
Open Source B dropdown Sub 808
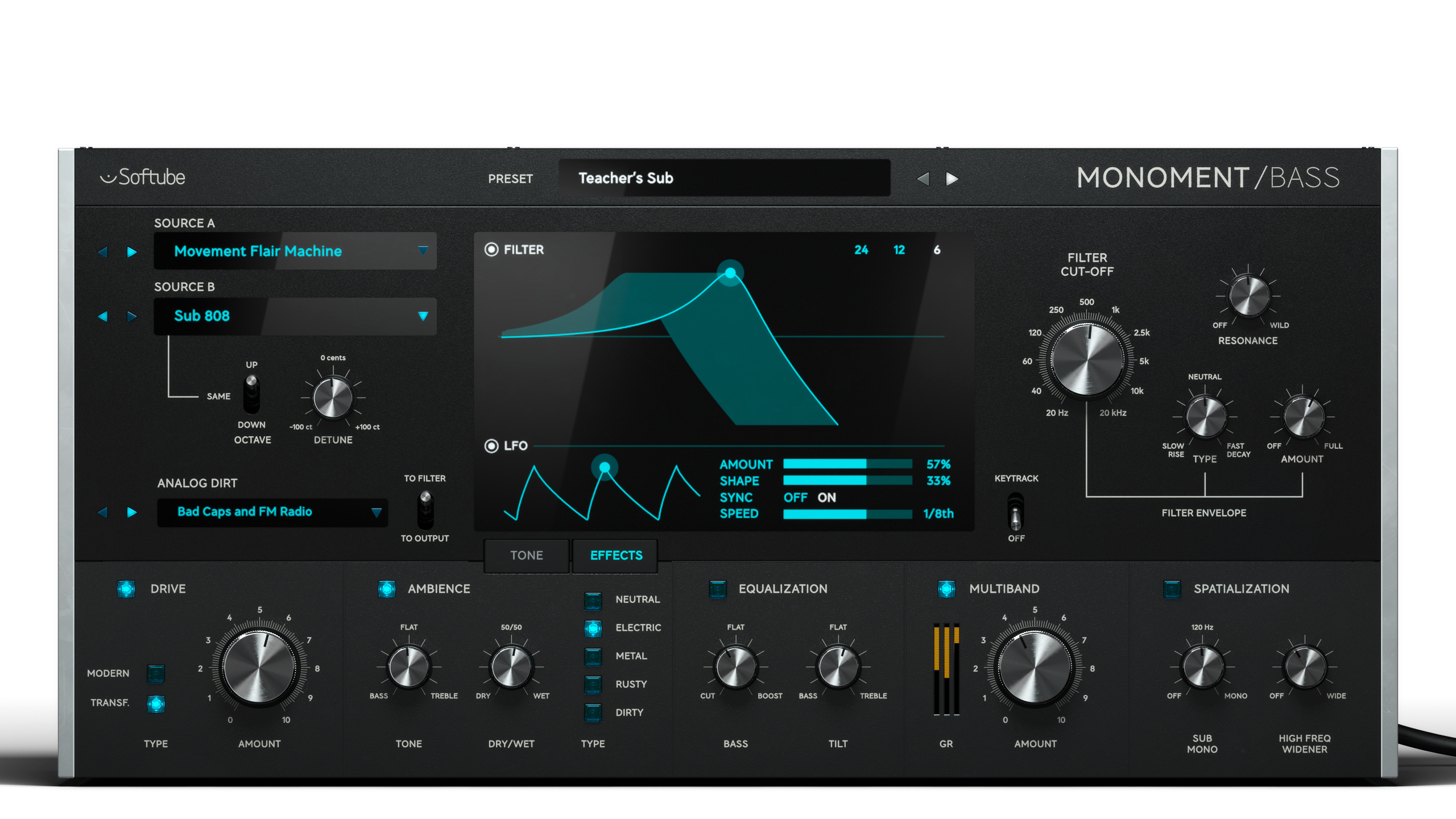point(295,316)
